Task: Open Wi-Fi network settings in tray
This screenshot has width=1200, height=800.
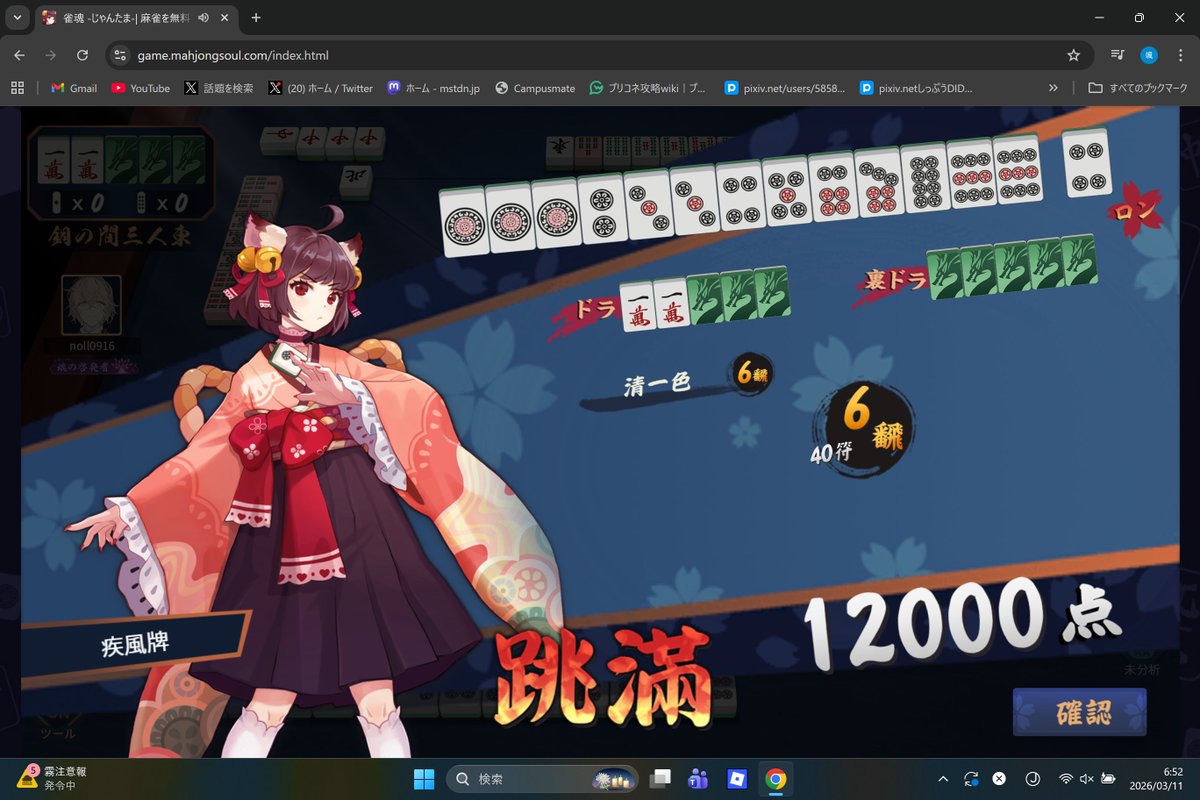Action: click(1066, 779)
